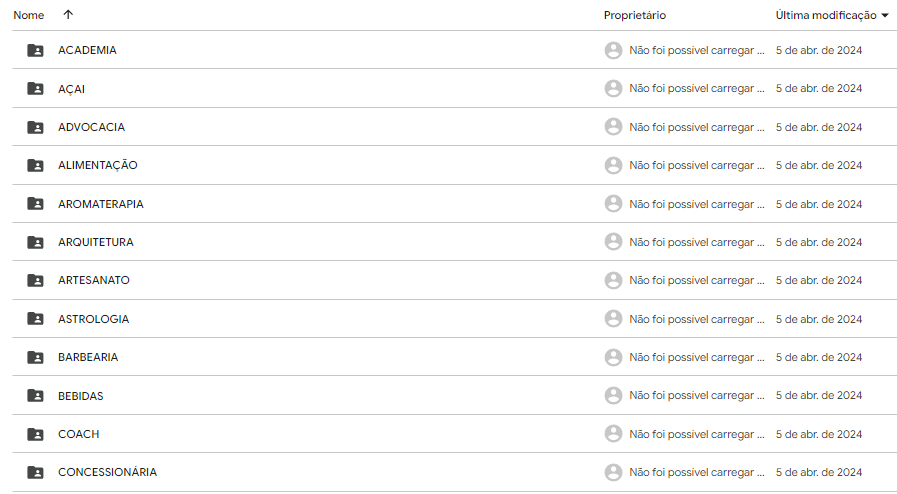Click the Última modificação header label

point(825,15)
